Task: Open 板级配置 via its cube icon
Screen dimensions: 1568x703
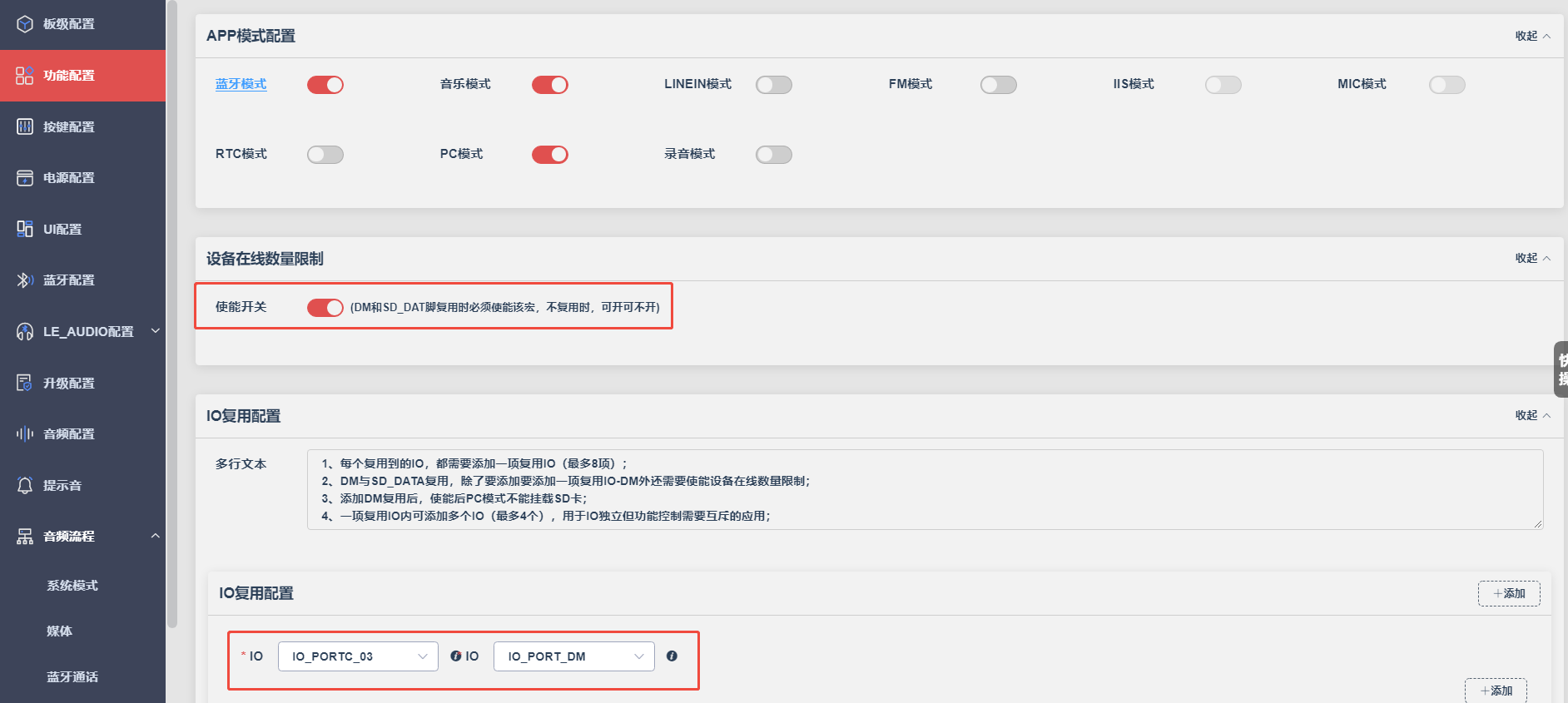Action: (x=25, y=24)
